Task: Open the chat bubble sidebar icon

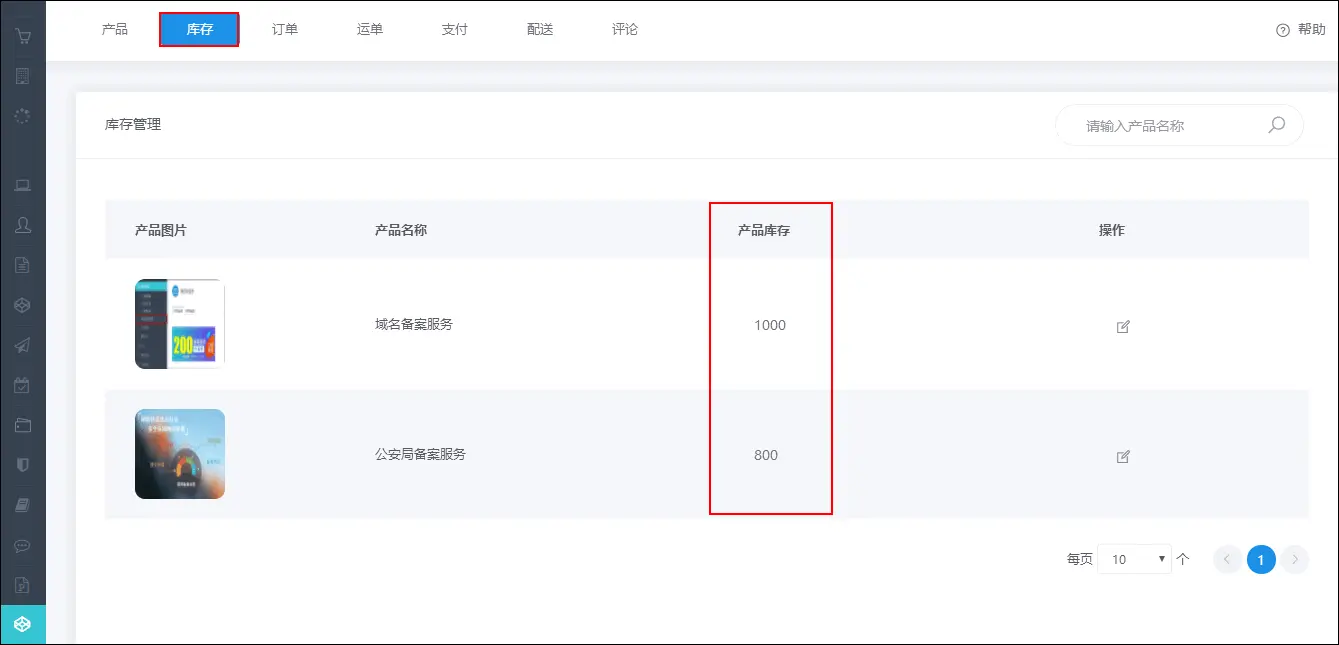Action: pos(22,546)
